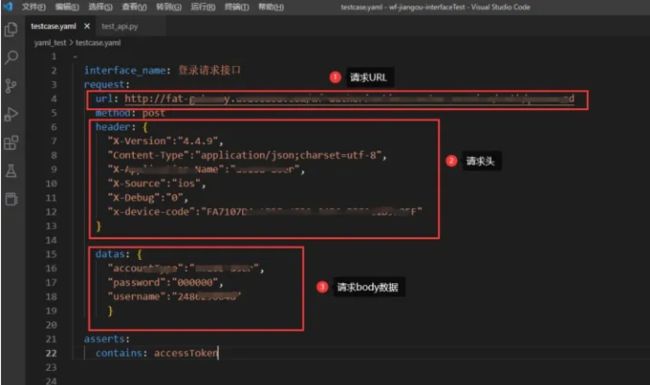Viewport: 650px width, 385px height.
Task: Close the testcase.yaml tab
Action: tap(87, 26)
